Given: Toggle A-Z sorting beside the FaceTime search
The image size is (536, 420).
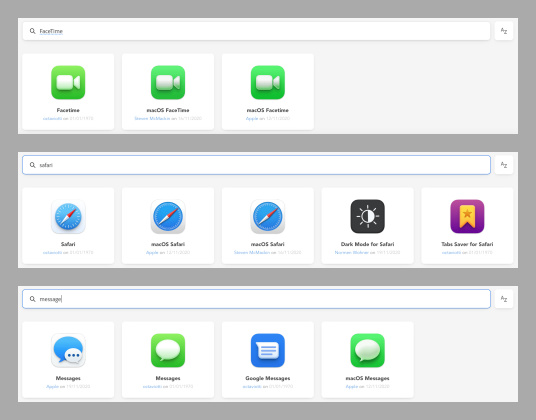Looking at the screenshot, I should [504, 31].
